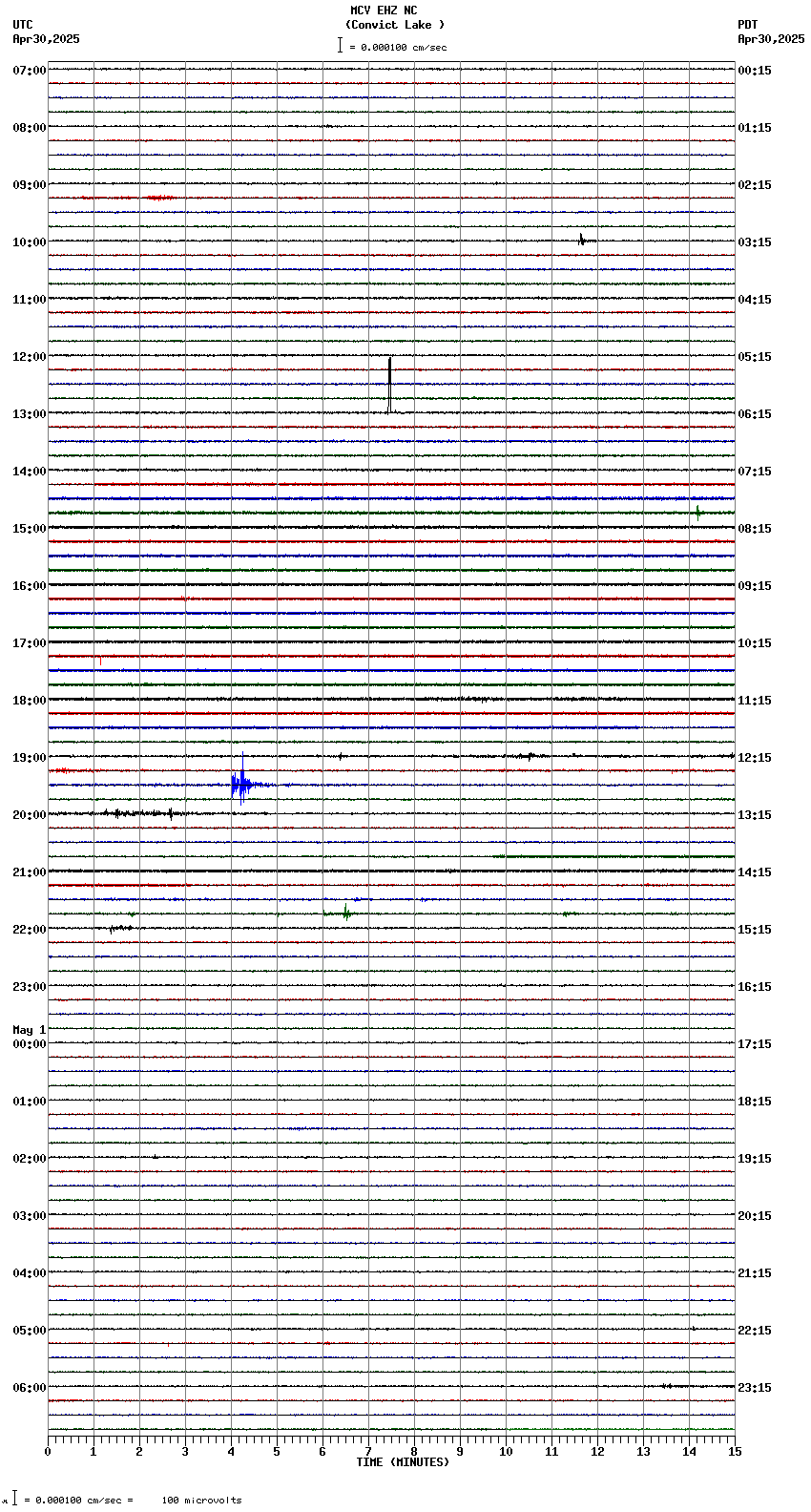Click the "15:15" PDT row label
Image resolution: width=811 pixels, height=1512 pixels.
pyautogui.click(x=755, y=930)
